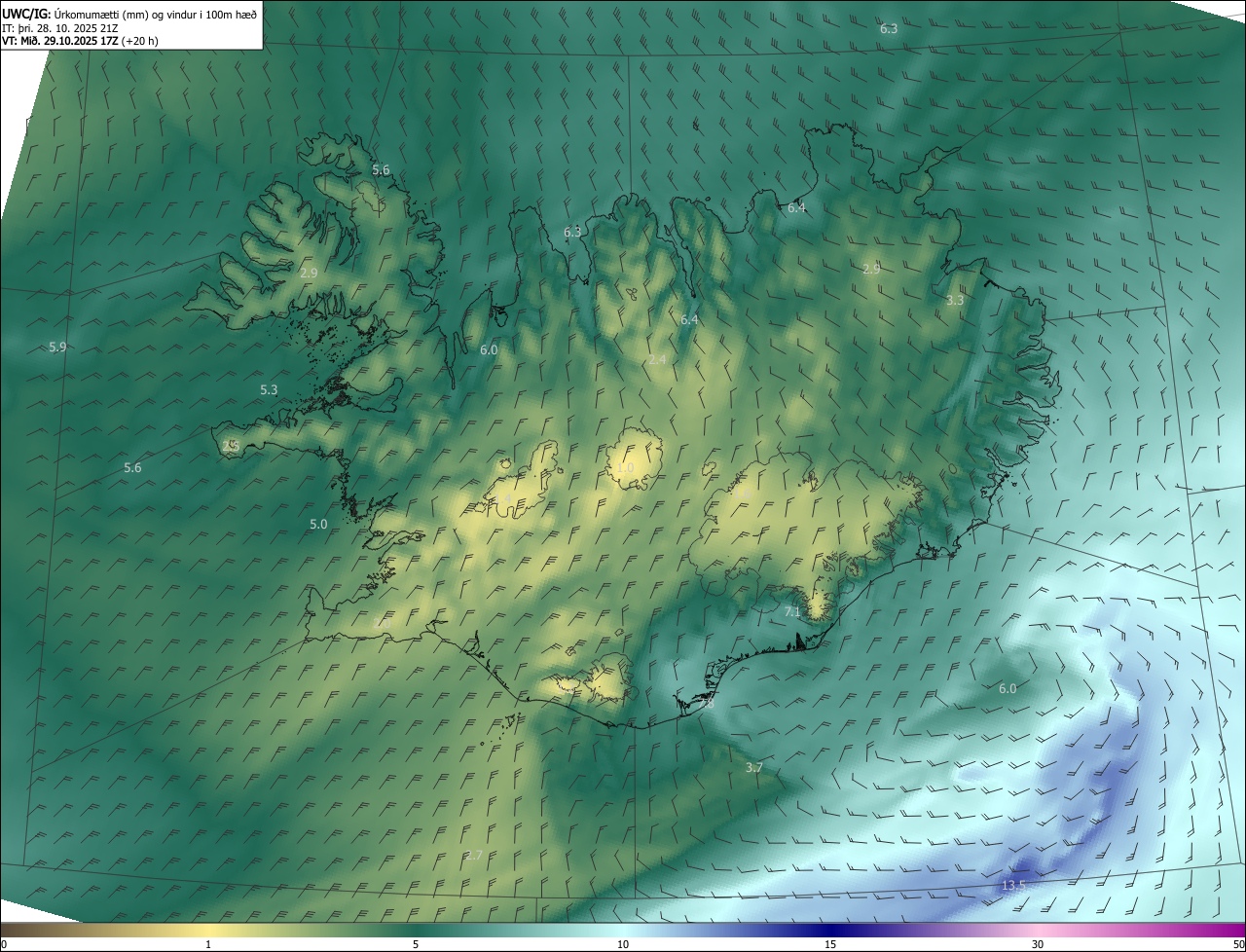The height and width of the screenshot is (952, 1246).
Task: Click the 7.1 value on the southeast coast
Action: tap(792, 612)
